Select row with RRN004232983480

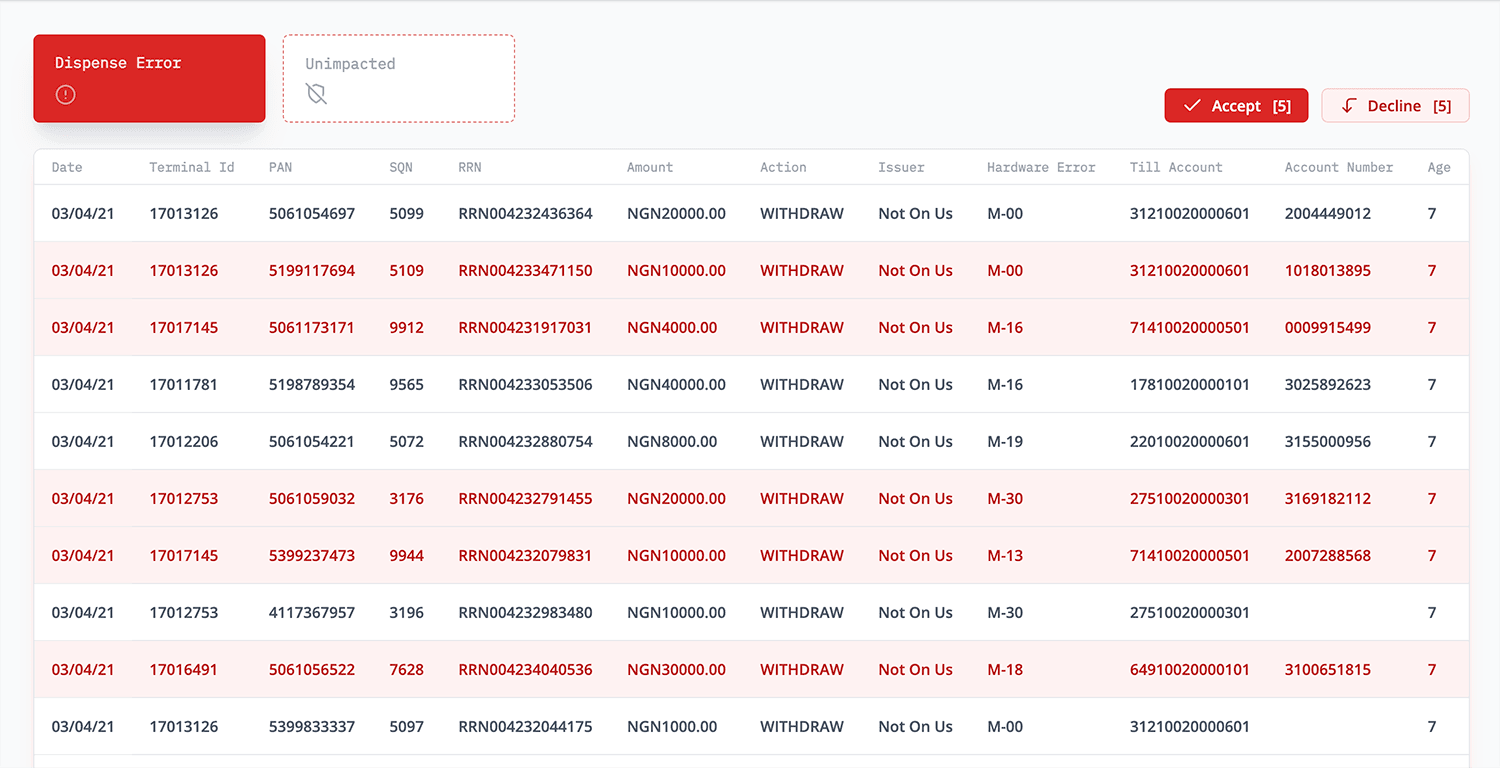tap(751, 612)
